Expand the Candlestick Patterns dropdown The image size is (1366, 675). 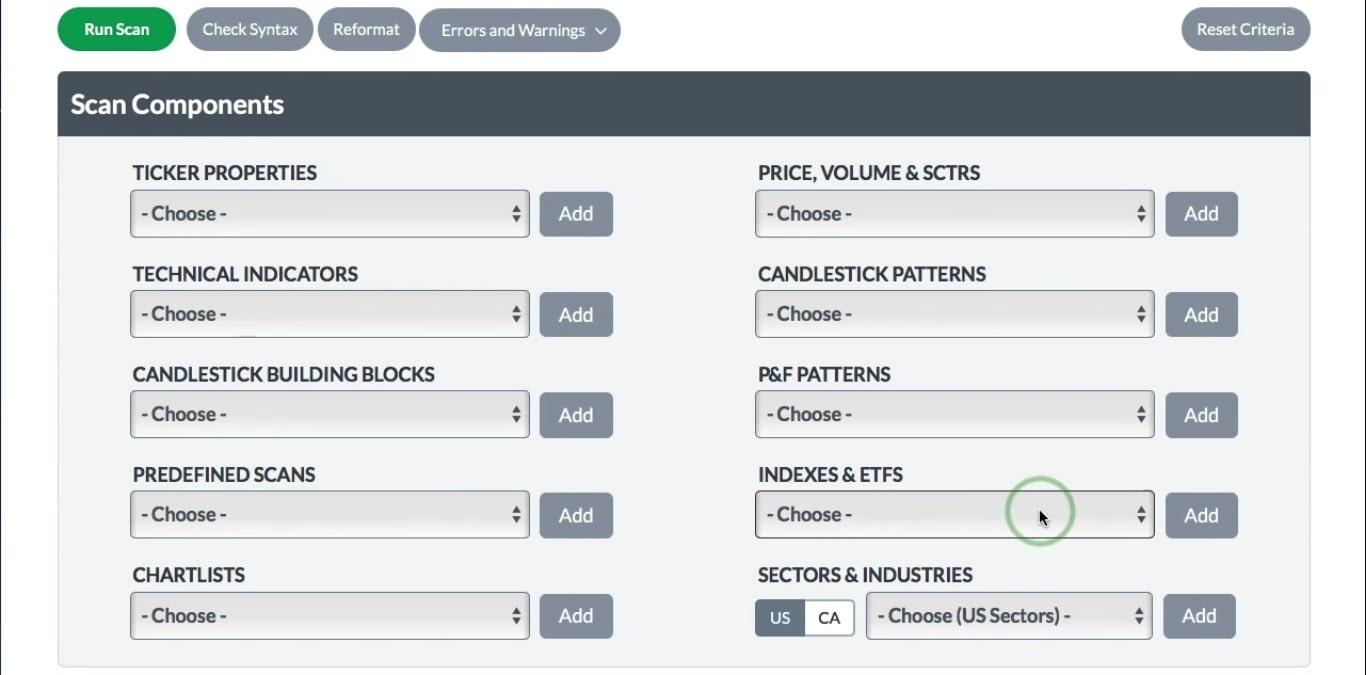pyautogui.click(x=954, y=314)
